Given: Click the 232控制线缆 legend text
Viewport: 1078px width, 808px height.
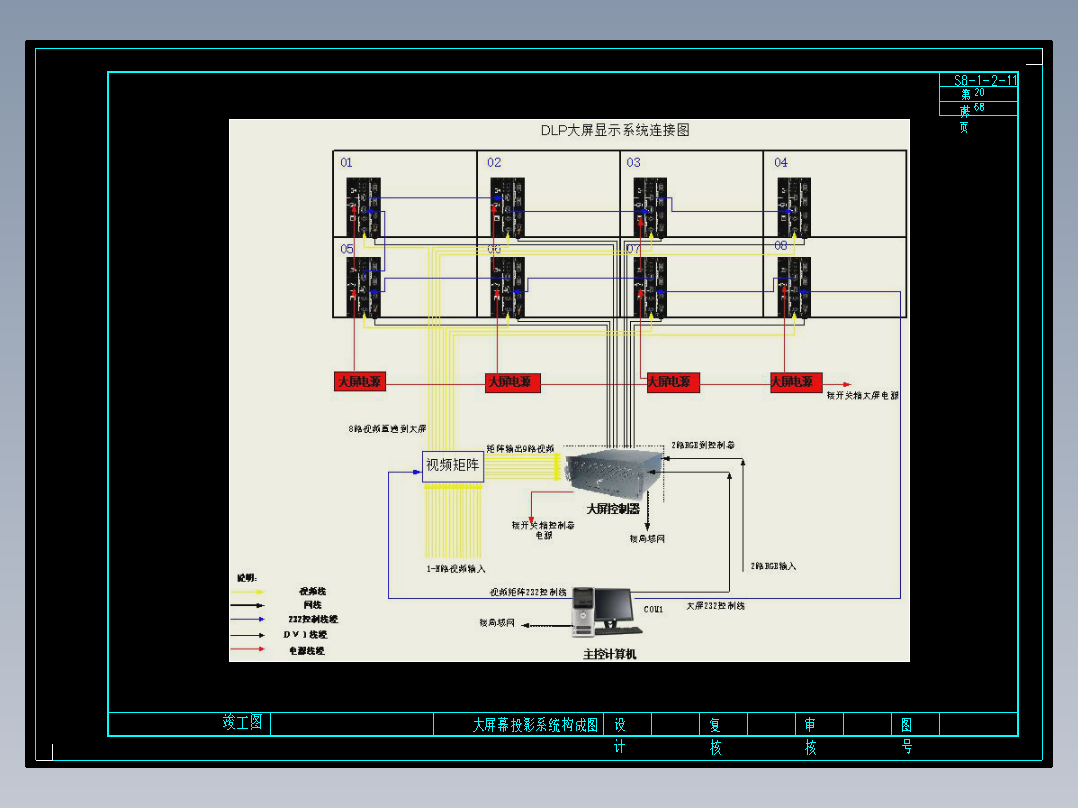Looking at the screenshot, I should (x=313, y=620).
